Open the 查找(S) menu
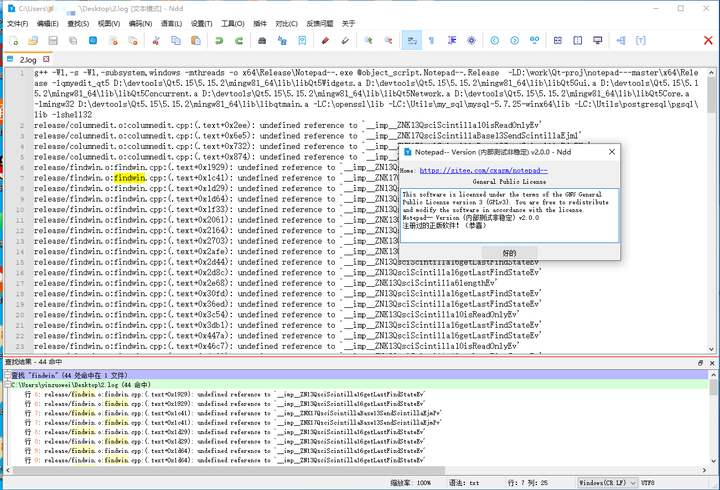 pyautogui.click(x=78, y=23)
